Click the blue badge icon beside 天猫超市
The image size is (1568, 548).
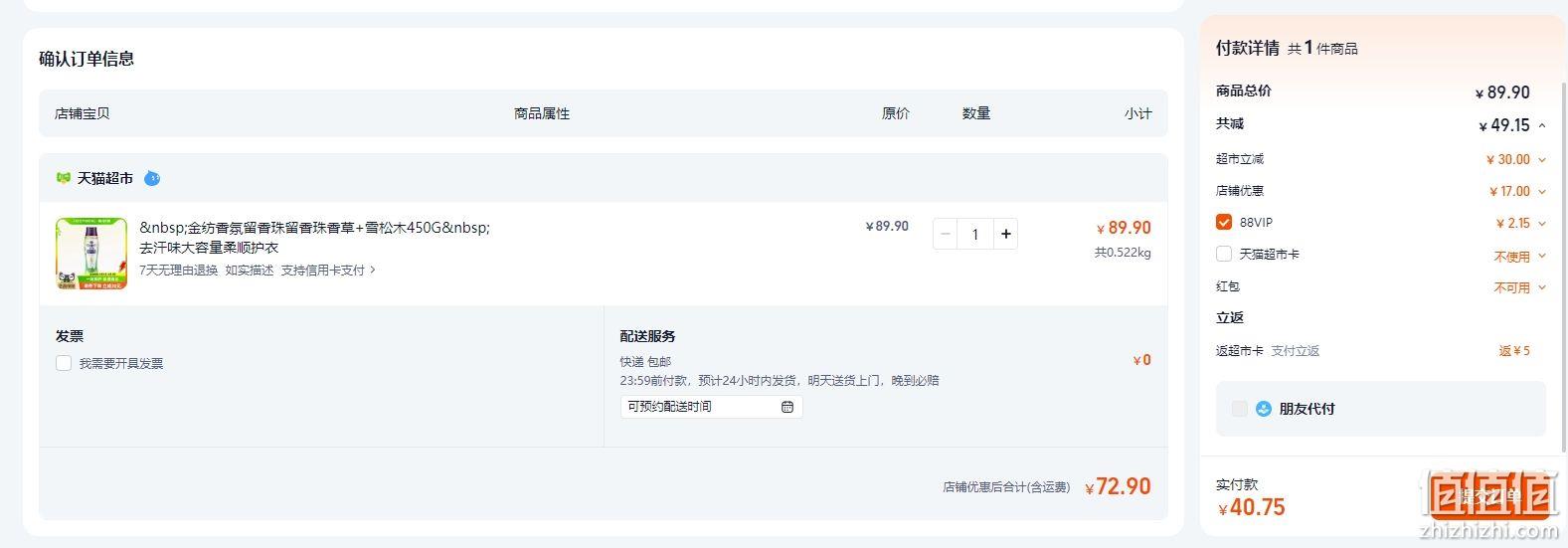(152, 178)
